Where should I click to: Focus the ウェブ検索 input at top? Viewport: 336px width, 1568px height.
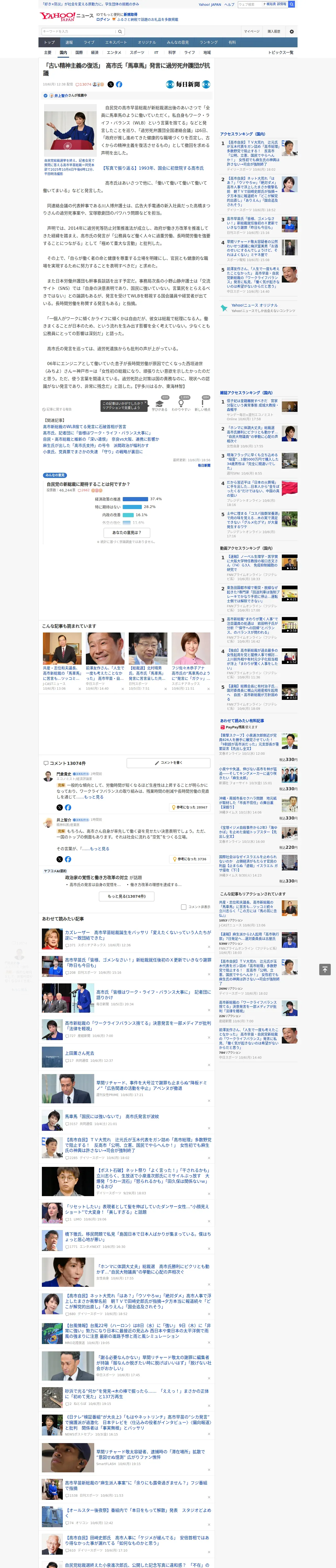point(249,4)
